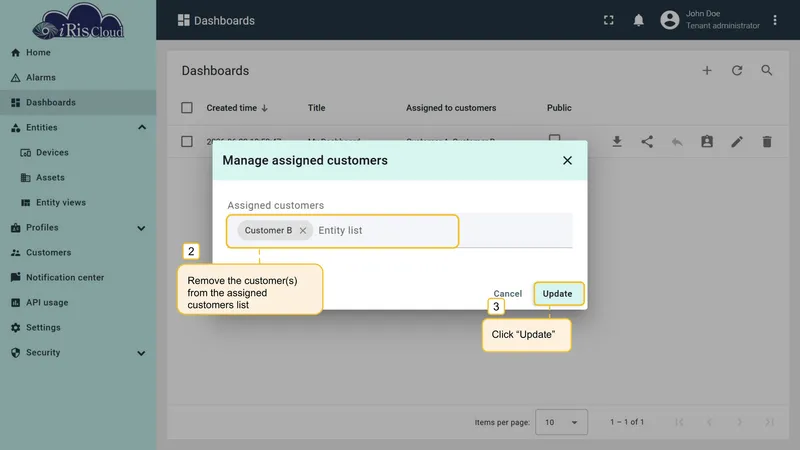
Task: Close the Manage assigned customers dialog
Action: point(567,160)
